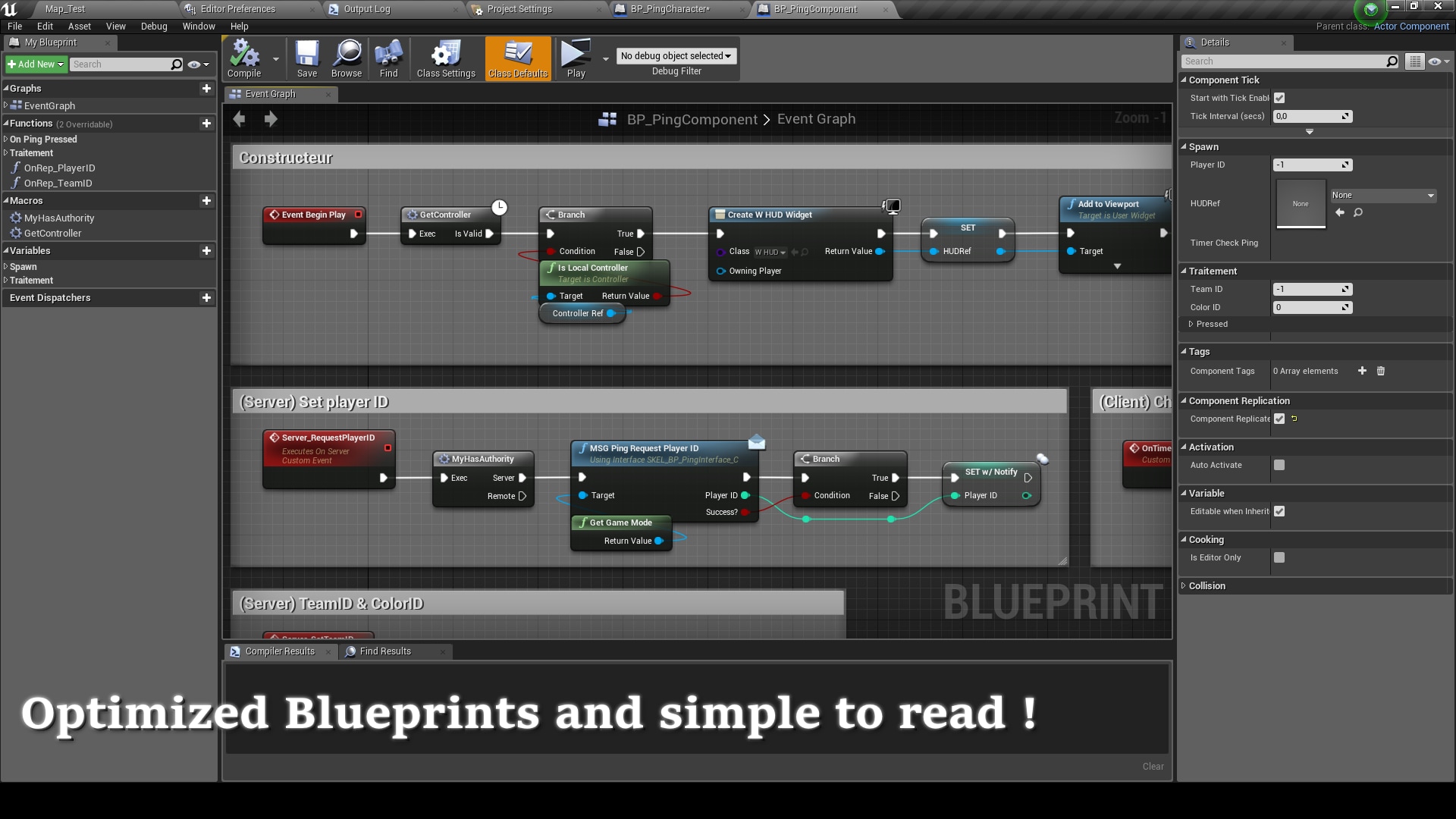Open Class Settings for the Blueprint
Viewport: 1456px width, 819px height.
(445, 58)
